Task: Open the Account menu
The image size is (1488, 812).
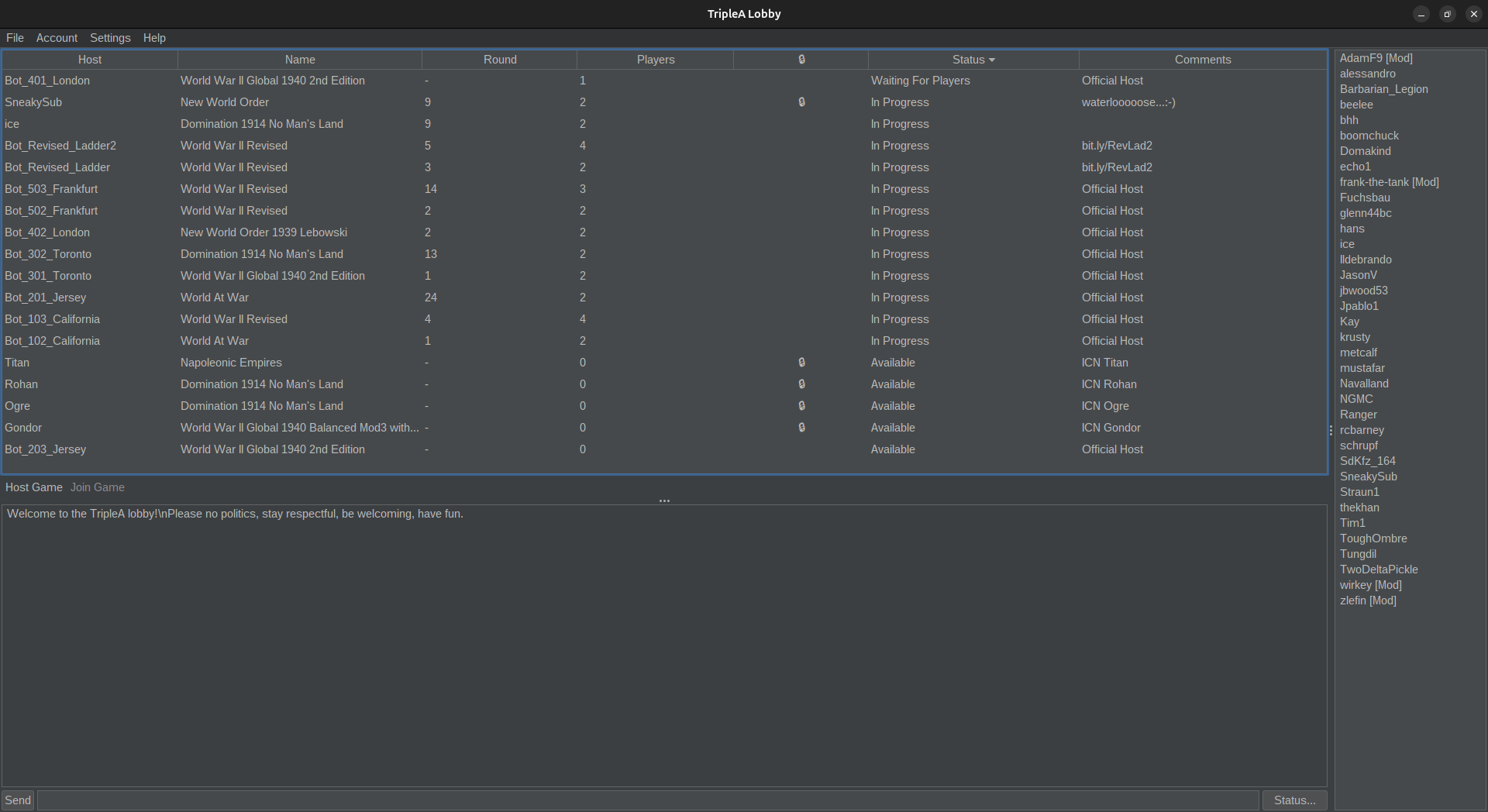Action: (57, 38)
